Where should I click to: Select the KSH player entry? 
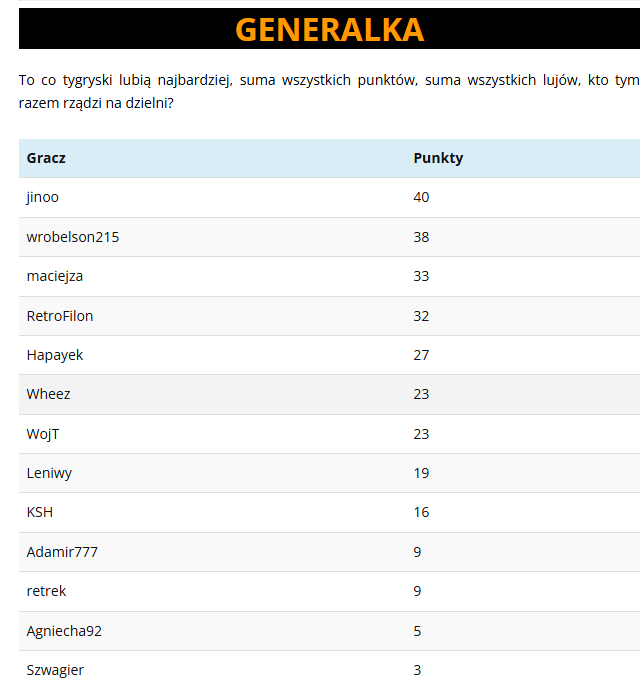coord(40,512)
